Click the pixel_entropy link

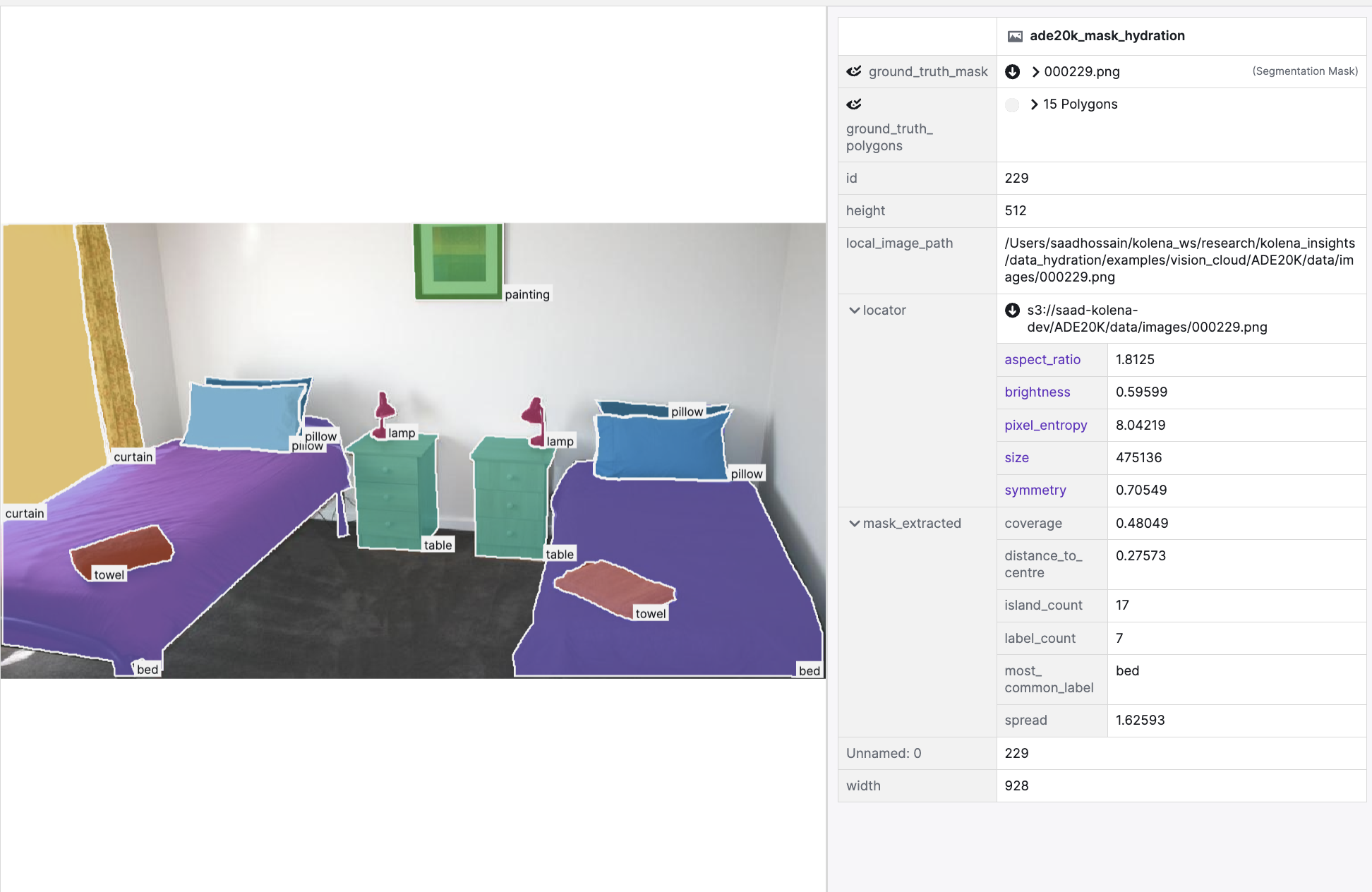[1045, 426]
